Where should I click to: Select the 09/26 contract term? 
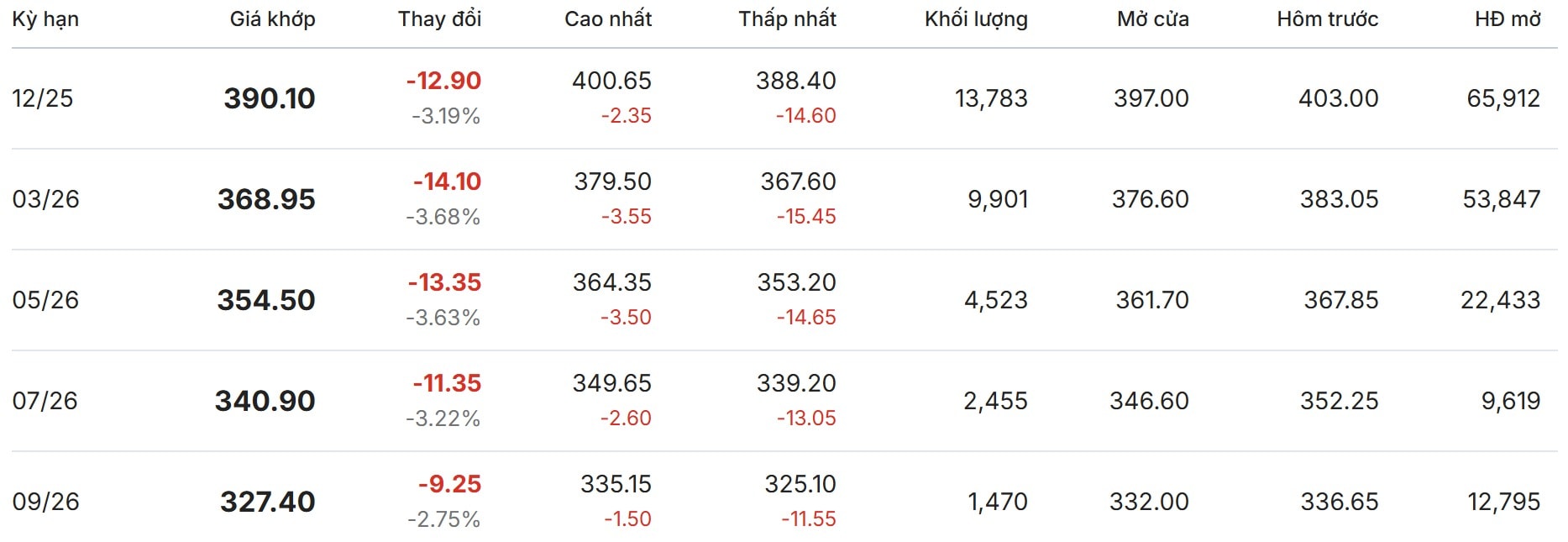(x=46, y=502)
